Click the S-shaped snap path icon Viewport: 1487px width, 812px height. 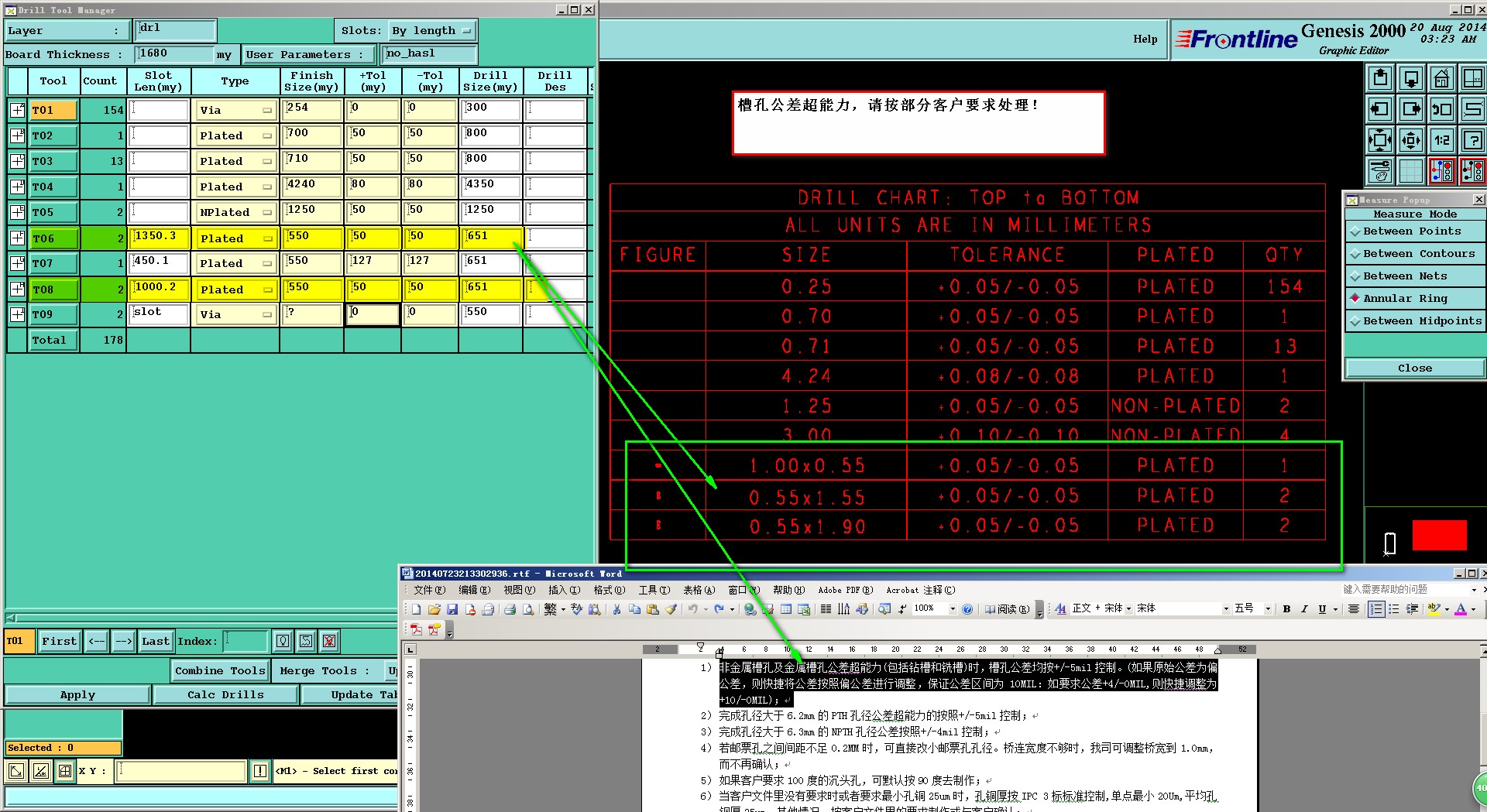(x=1472, y=109)
